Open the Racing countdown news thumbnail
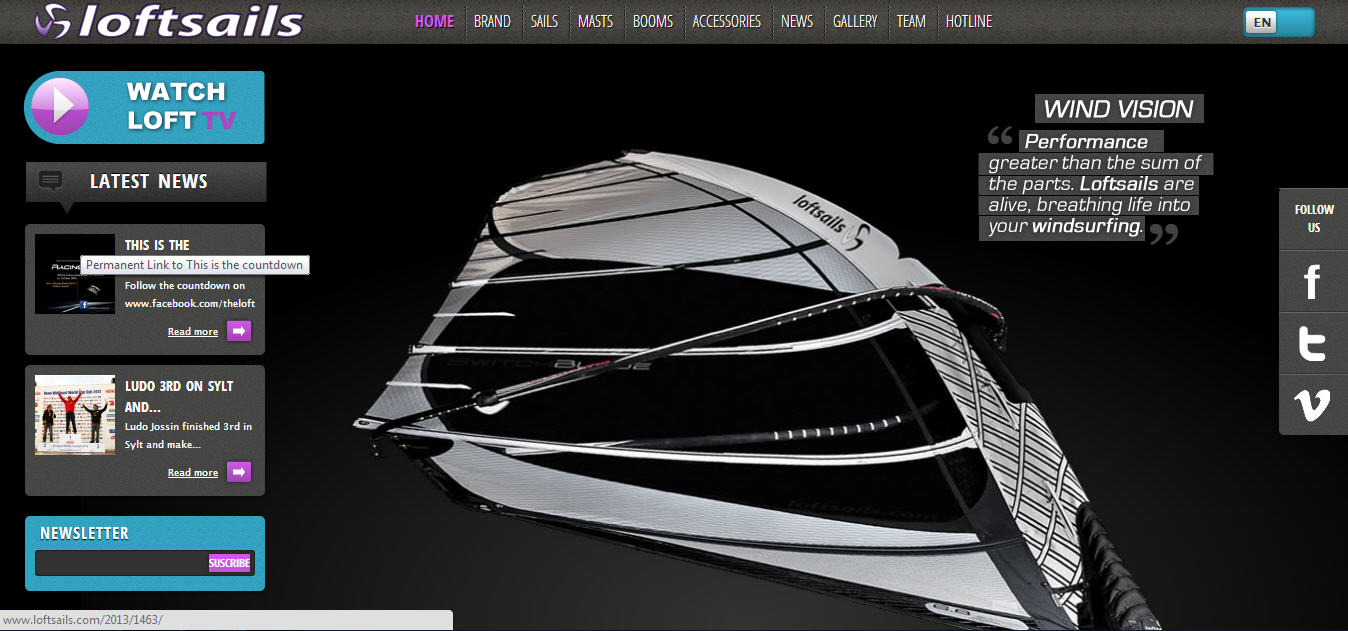Image resolution: width=1348 pixels, height=631 pixels. [x=75, y=274]
